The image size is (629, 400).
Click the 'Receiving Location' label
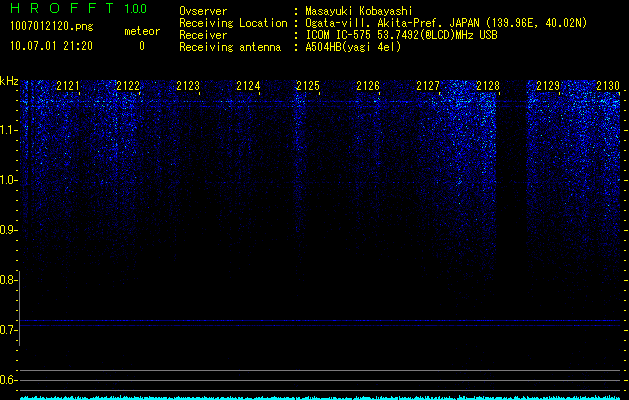[233, 23]
